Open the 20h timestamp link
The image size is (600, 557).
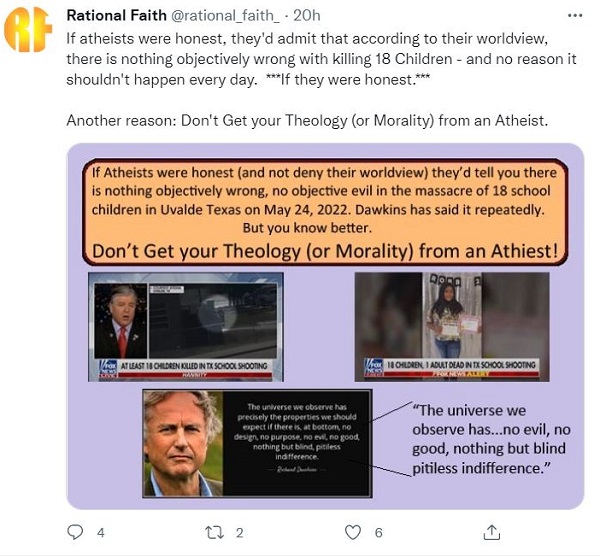307,16
